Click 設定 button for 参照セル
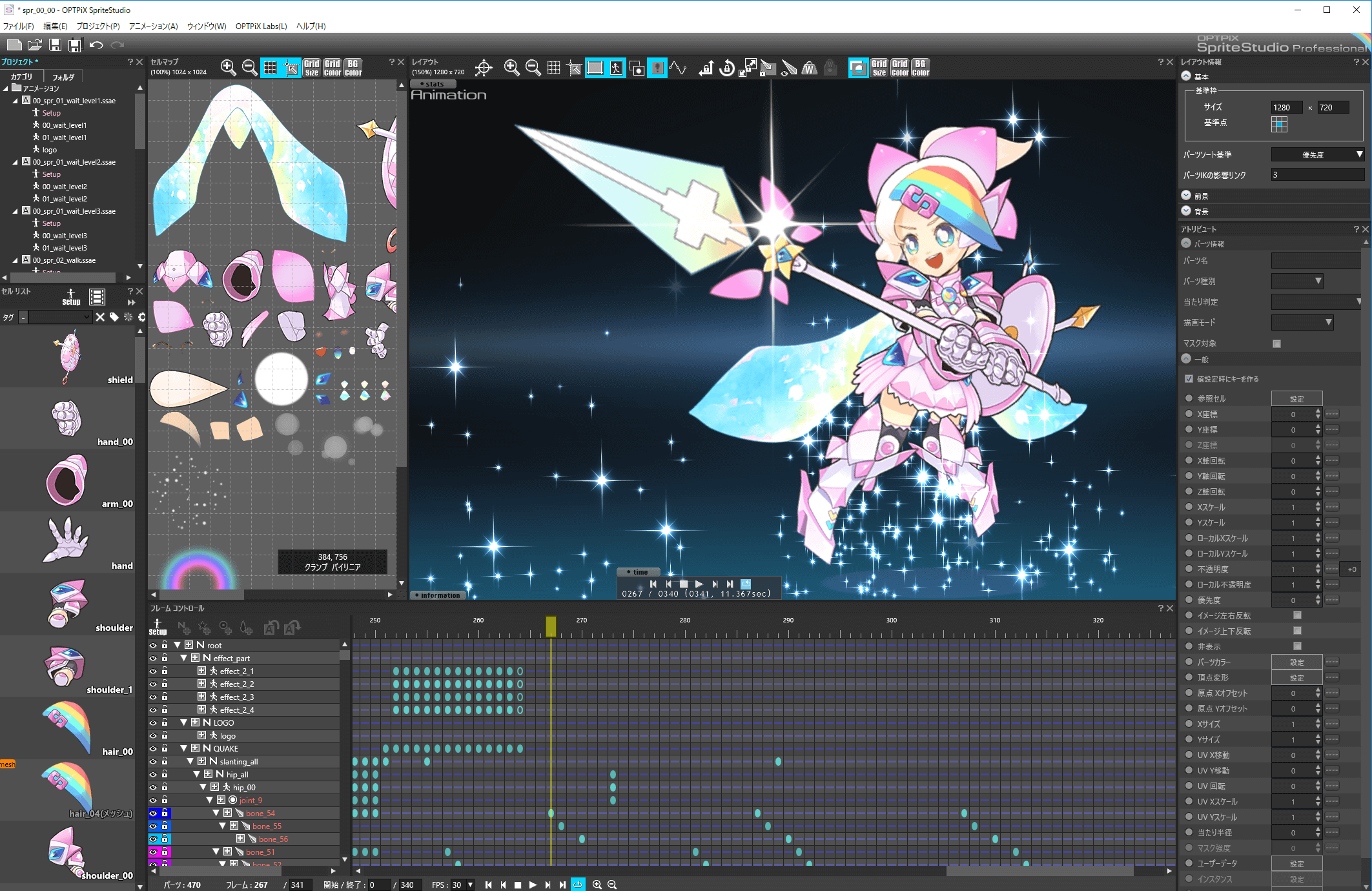 click(1297, 398)
